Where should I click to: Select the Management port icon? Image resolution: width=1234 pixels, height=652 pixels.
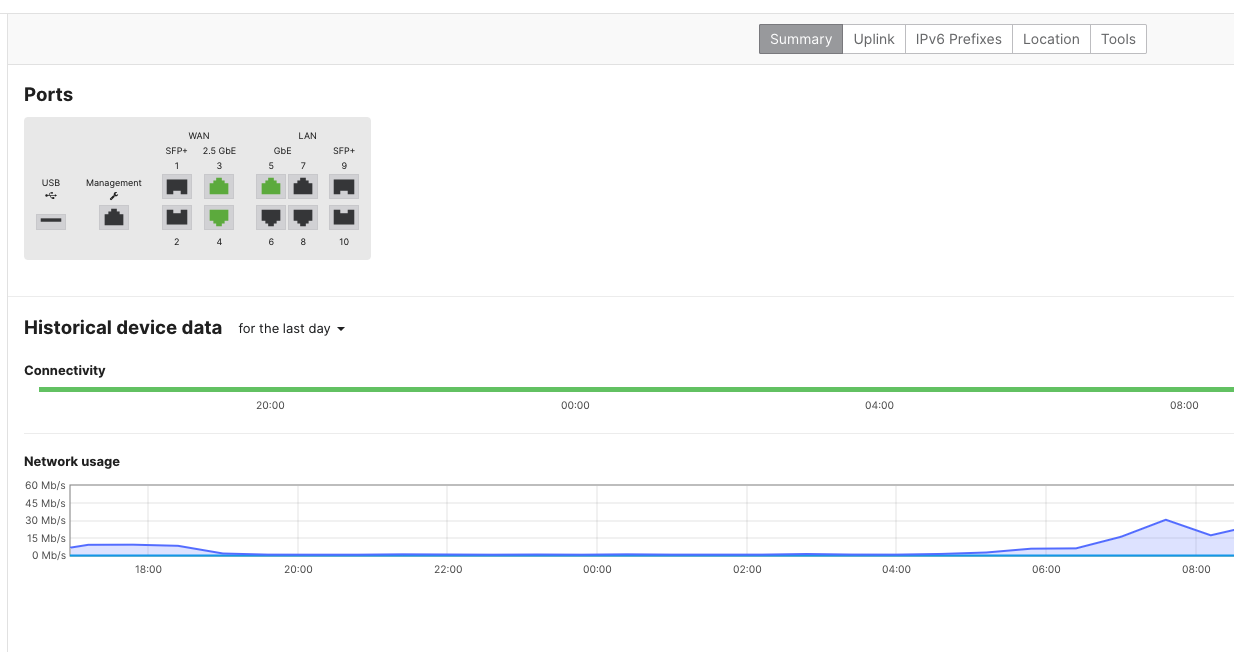coord(114,217)
